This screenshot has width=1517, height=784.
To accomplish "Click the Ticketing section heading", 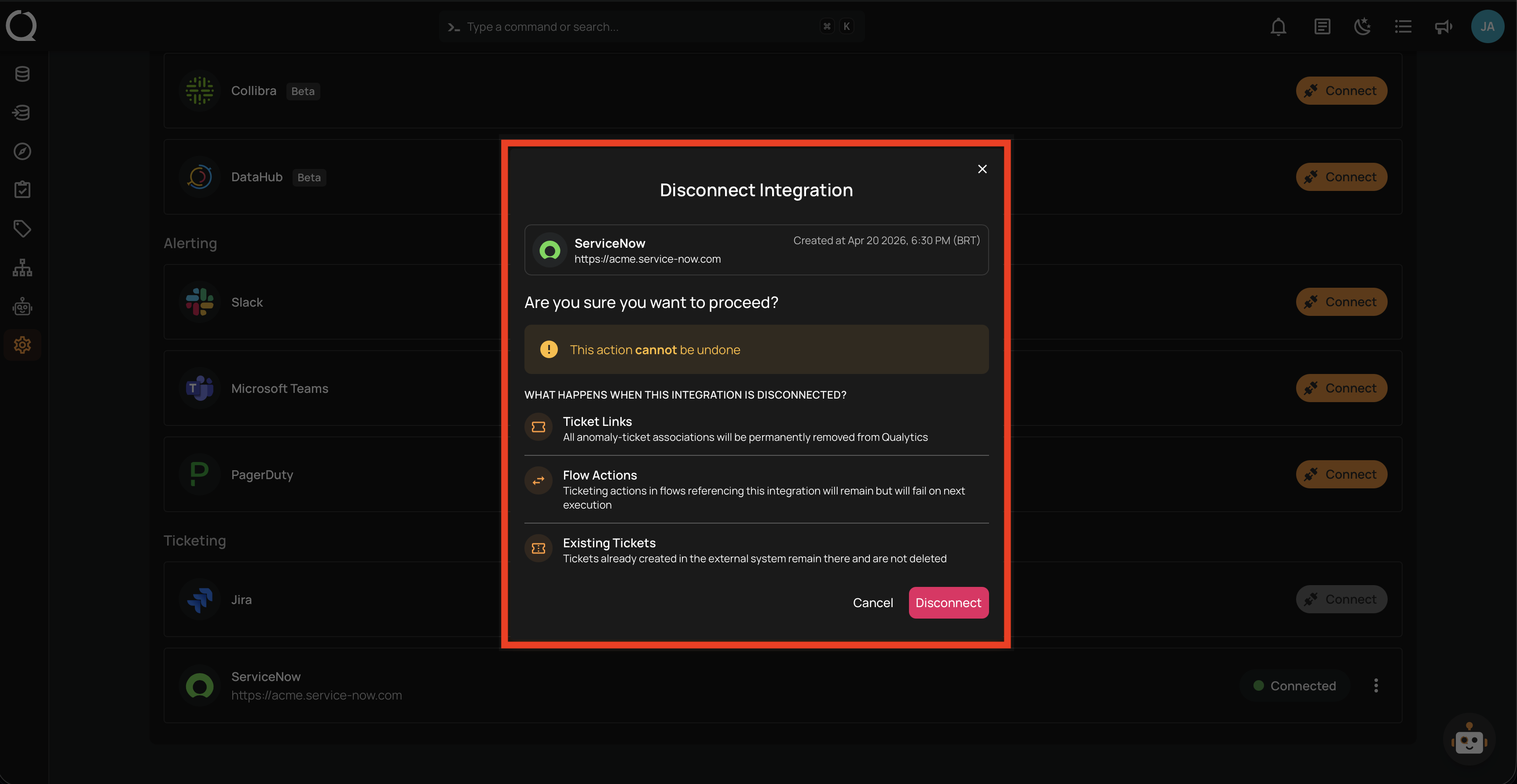I will tap(195, 541).
